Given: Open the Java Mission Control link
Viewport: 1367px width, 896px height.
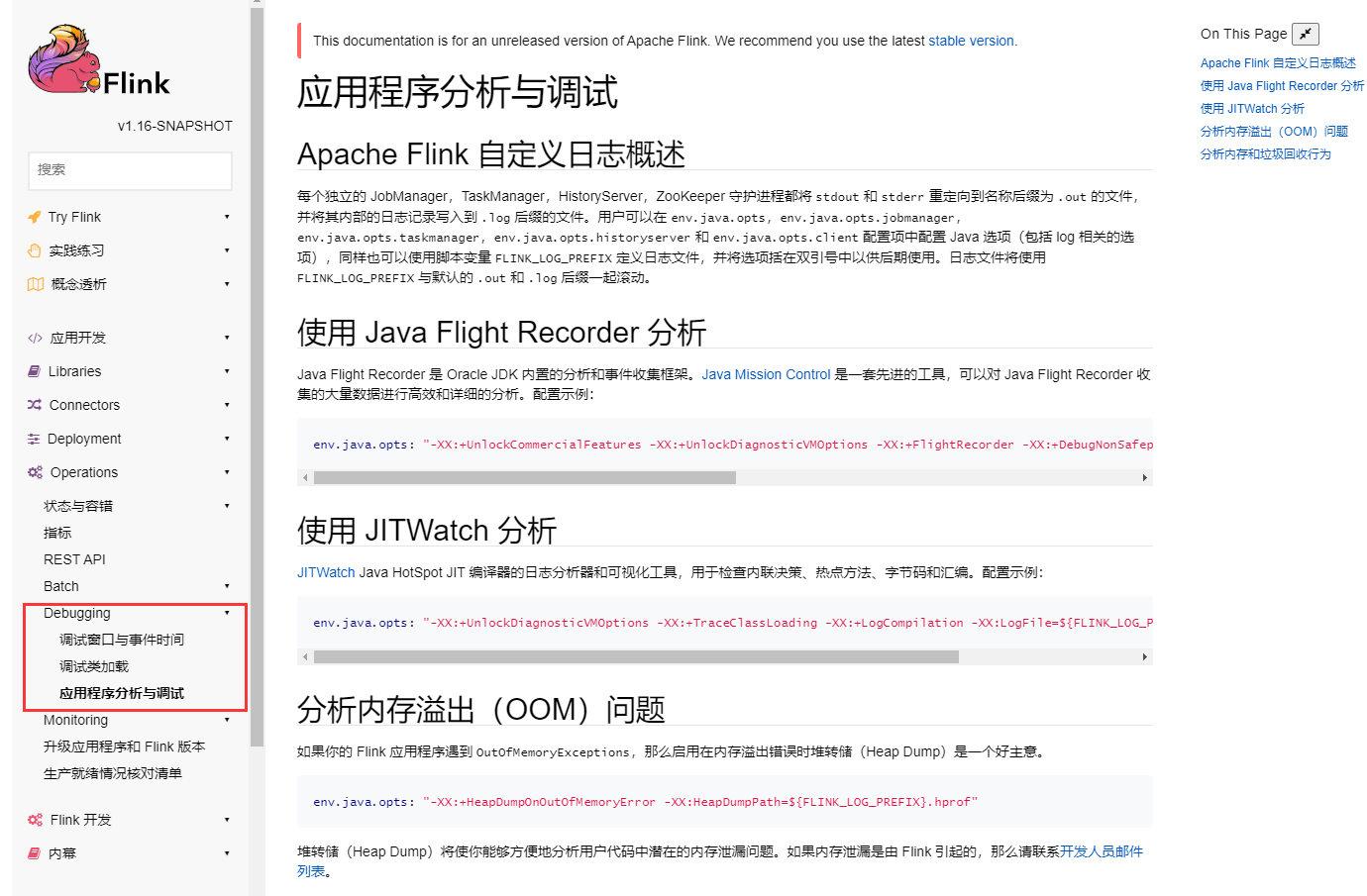Looking at the screenshot, I should pyautogui.click(x=766, y=374).
